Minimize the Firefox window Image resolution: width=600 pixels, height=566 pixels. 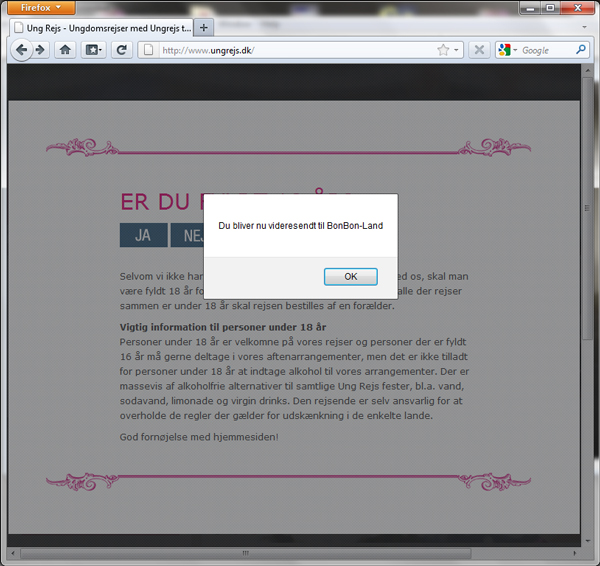[x=530, y=8]
